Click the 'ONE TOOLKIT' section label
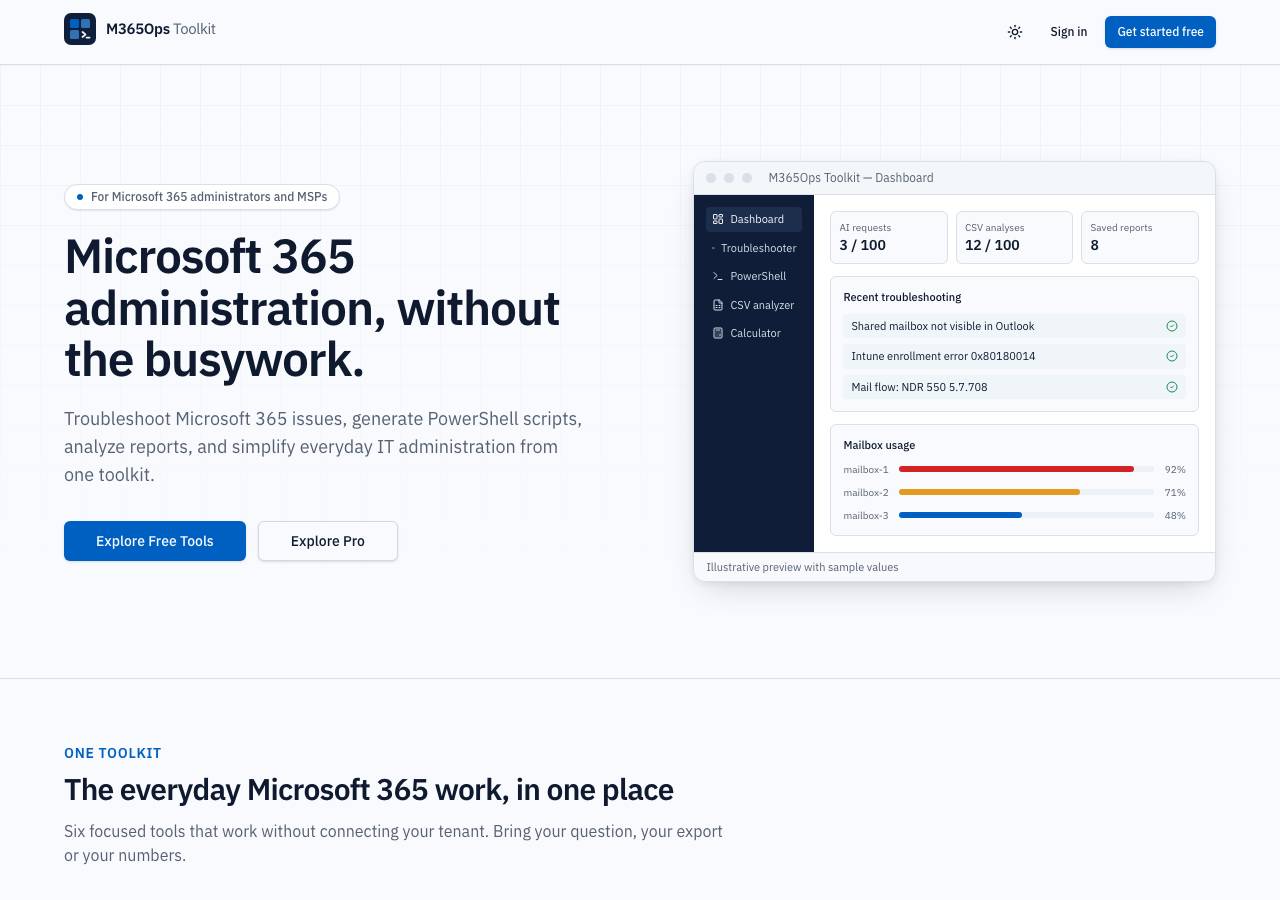This screenshot has height=900, width=1280. point(113,753)
